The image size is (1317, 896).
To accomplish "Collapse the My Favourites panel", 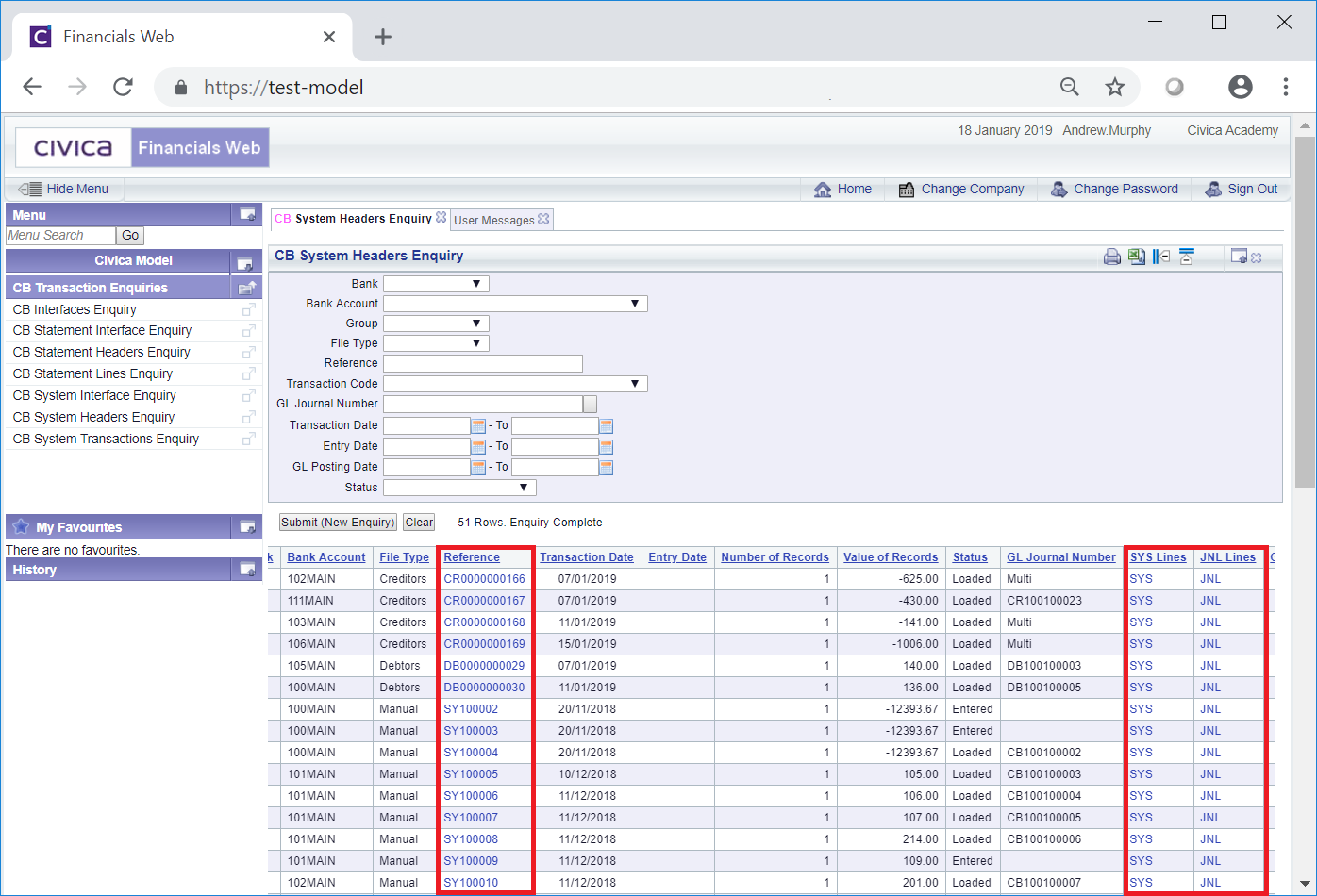I will (x=247, y=527).
